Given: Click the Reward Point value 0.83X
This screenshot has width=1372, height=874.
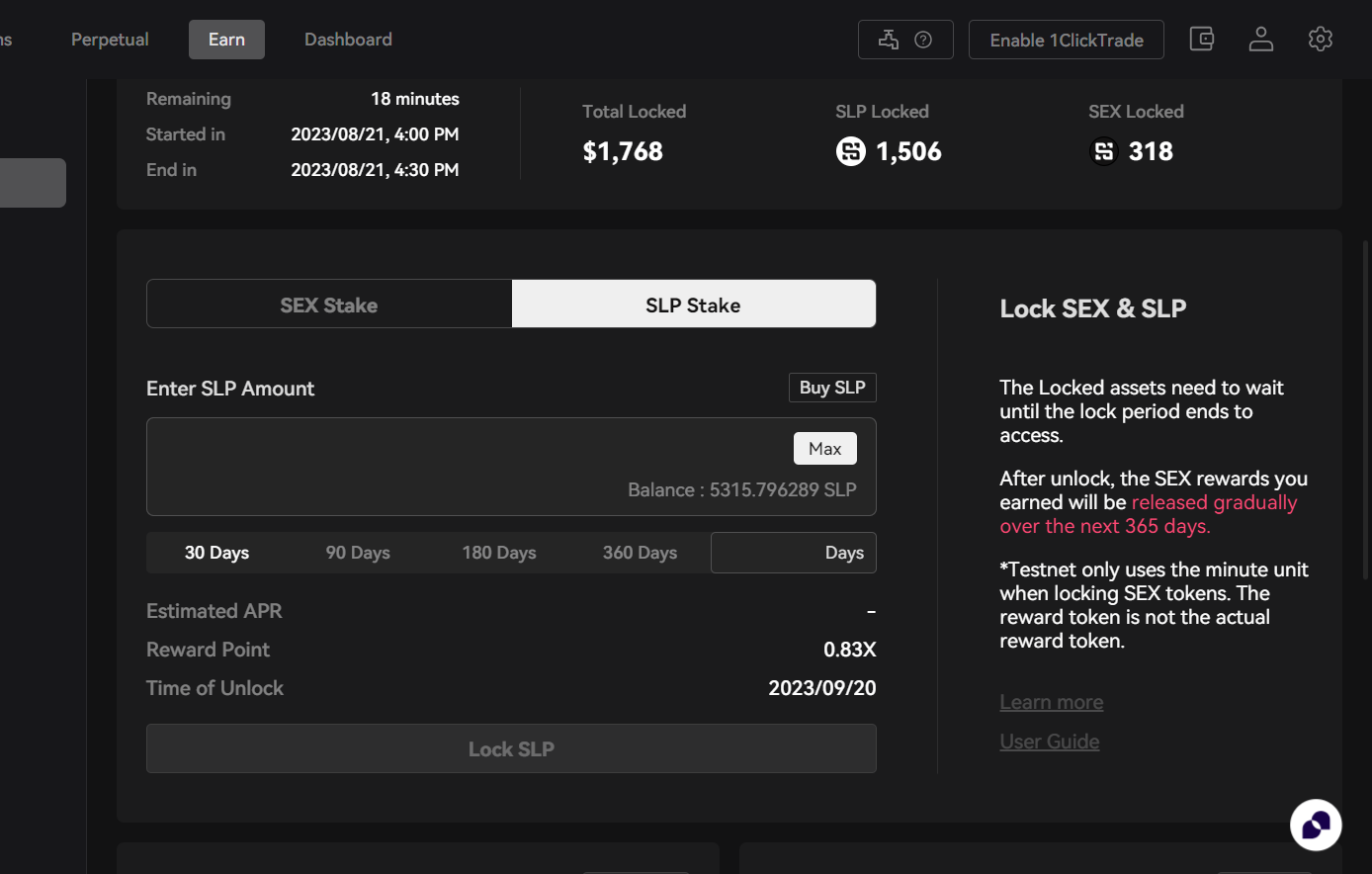Looking at the screenshot, I should click(x=850, y=650).
